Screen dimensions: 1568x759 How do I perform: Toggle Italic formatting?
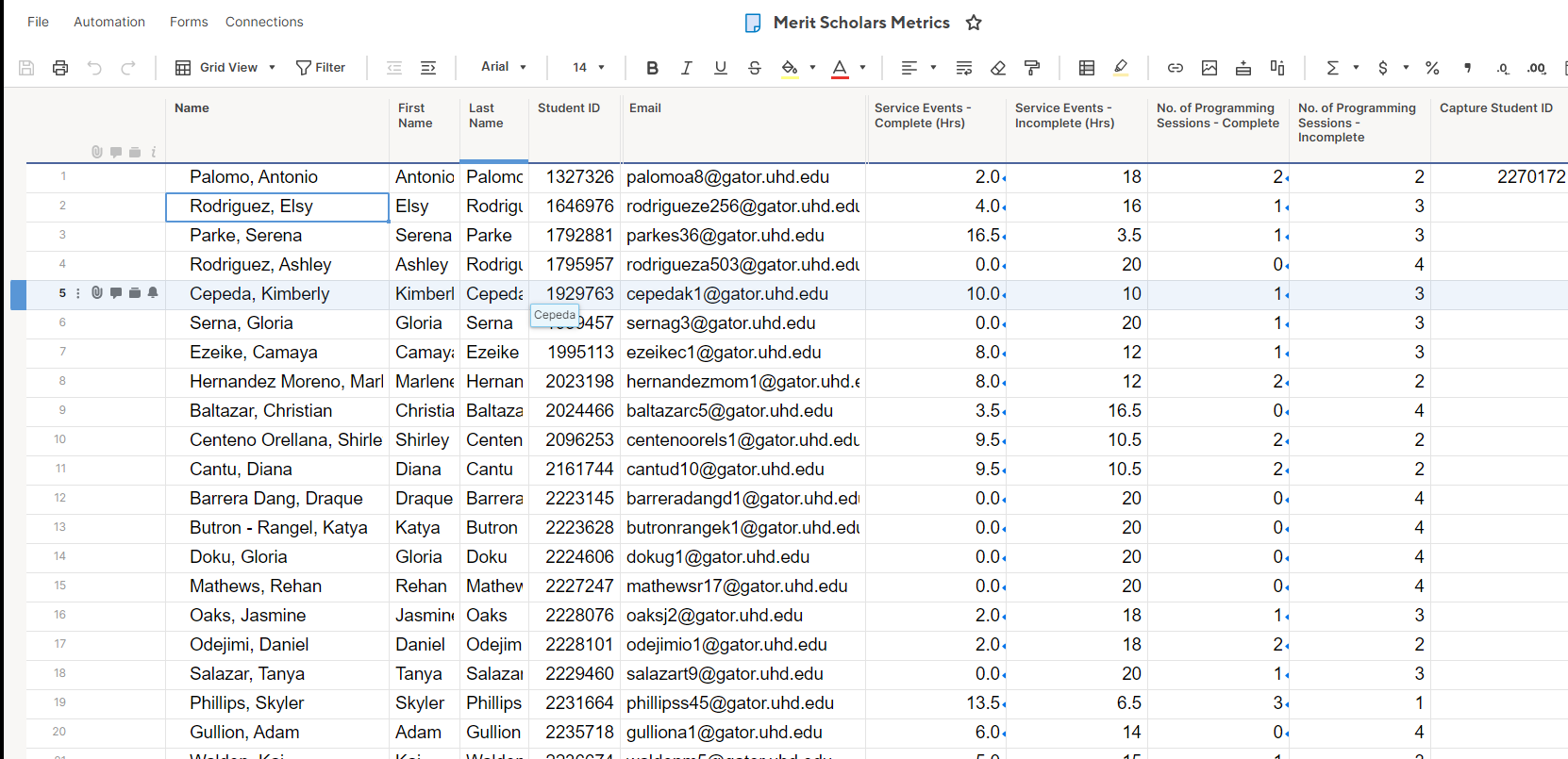pyautogui.click(x=686, y=68)
